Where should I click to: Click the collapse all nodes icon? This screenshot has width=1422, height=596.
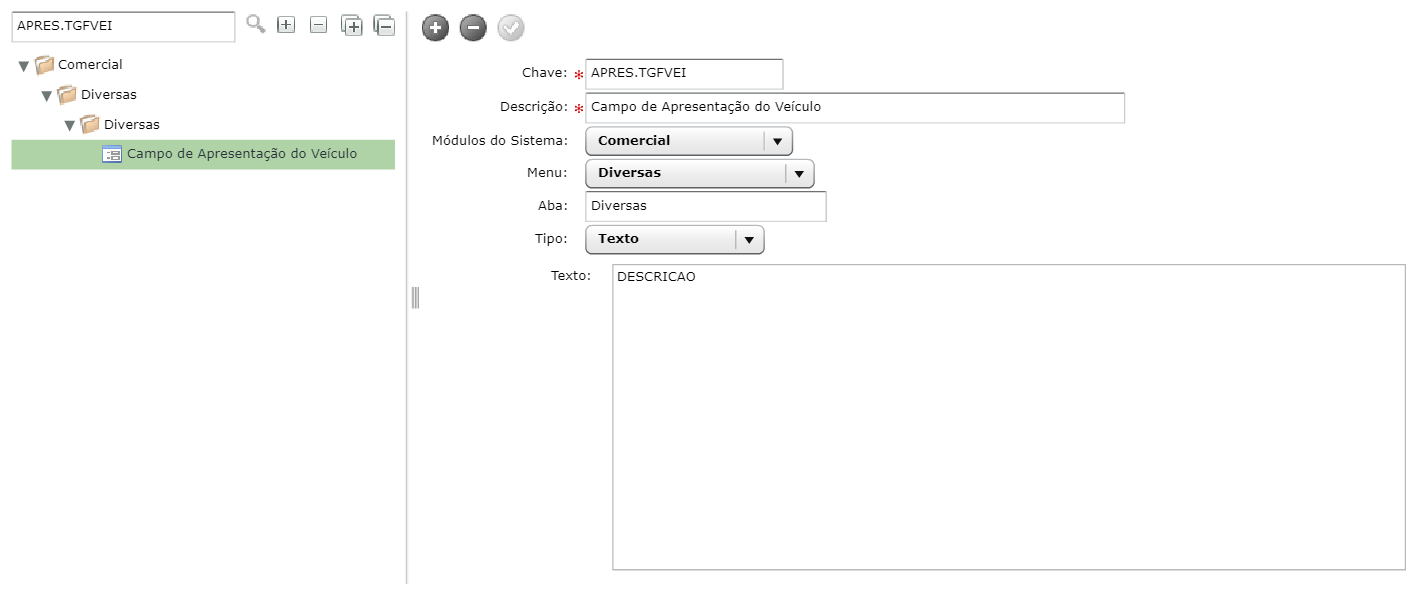click(384, 26)
